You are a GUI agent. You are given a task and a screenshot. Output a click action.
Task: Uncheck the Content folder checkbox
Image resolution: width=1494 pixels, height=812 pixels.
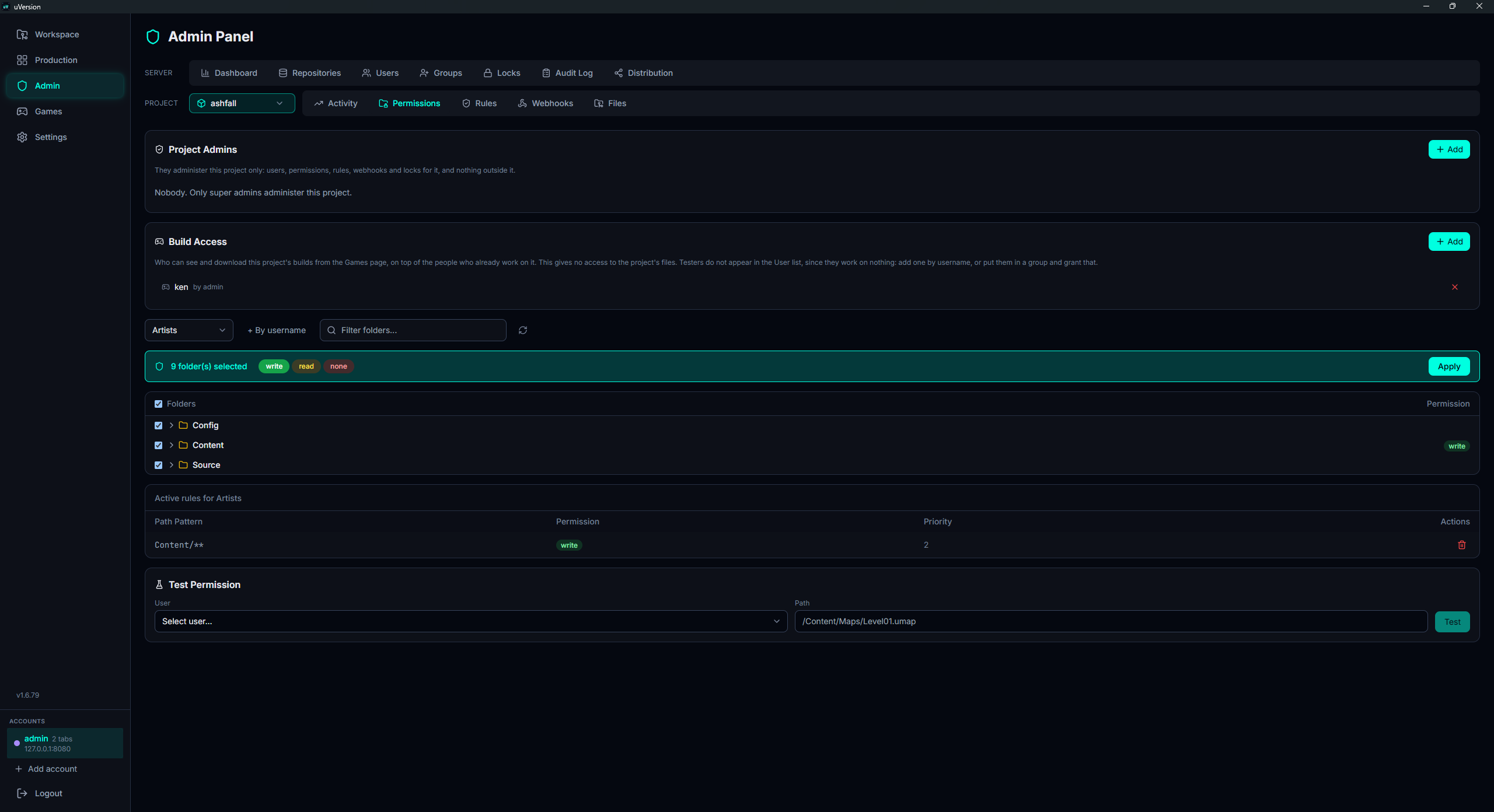[158, 445]
